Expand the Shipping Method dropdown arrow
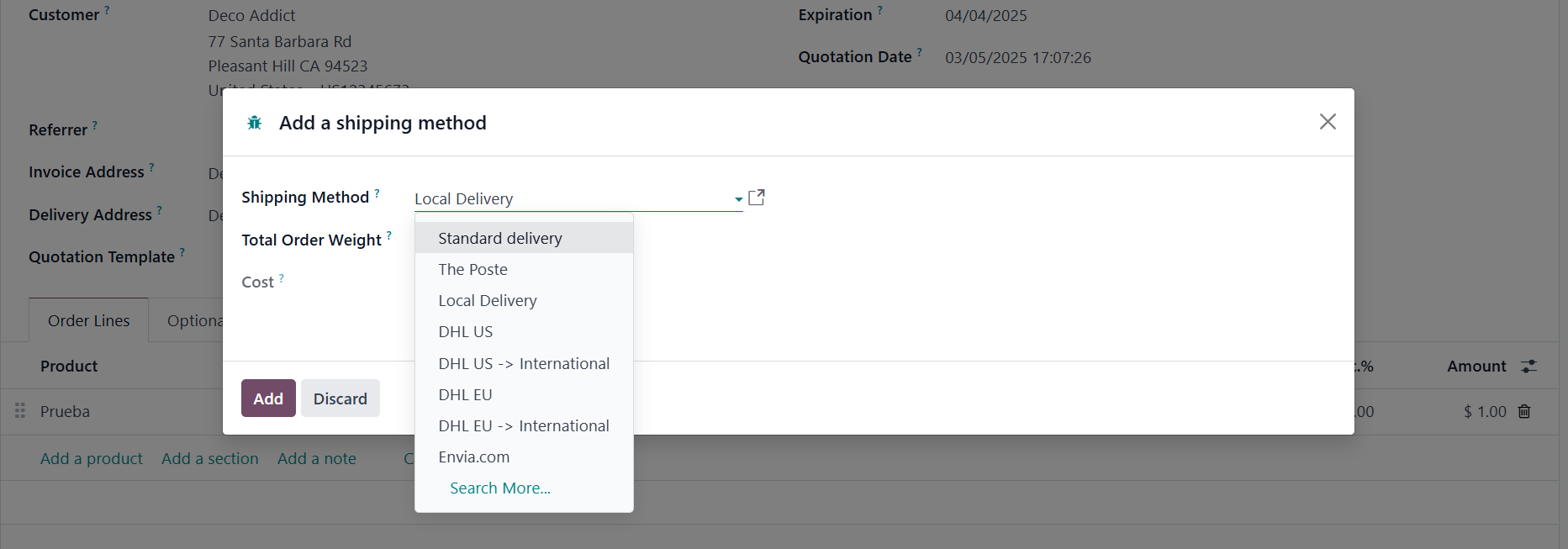Screen dimensions: 1568x549 pos(738,199)
